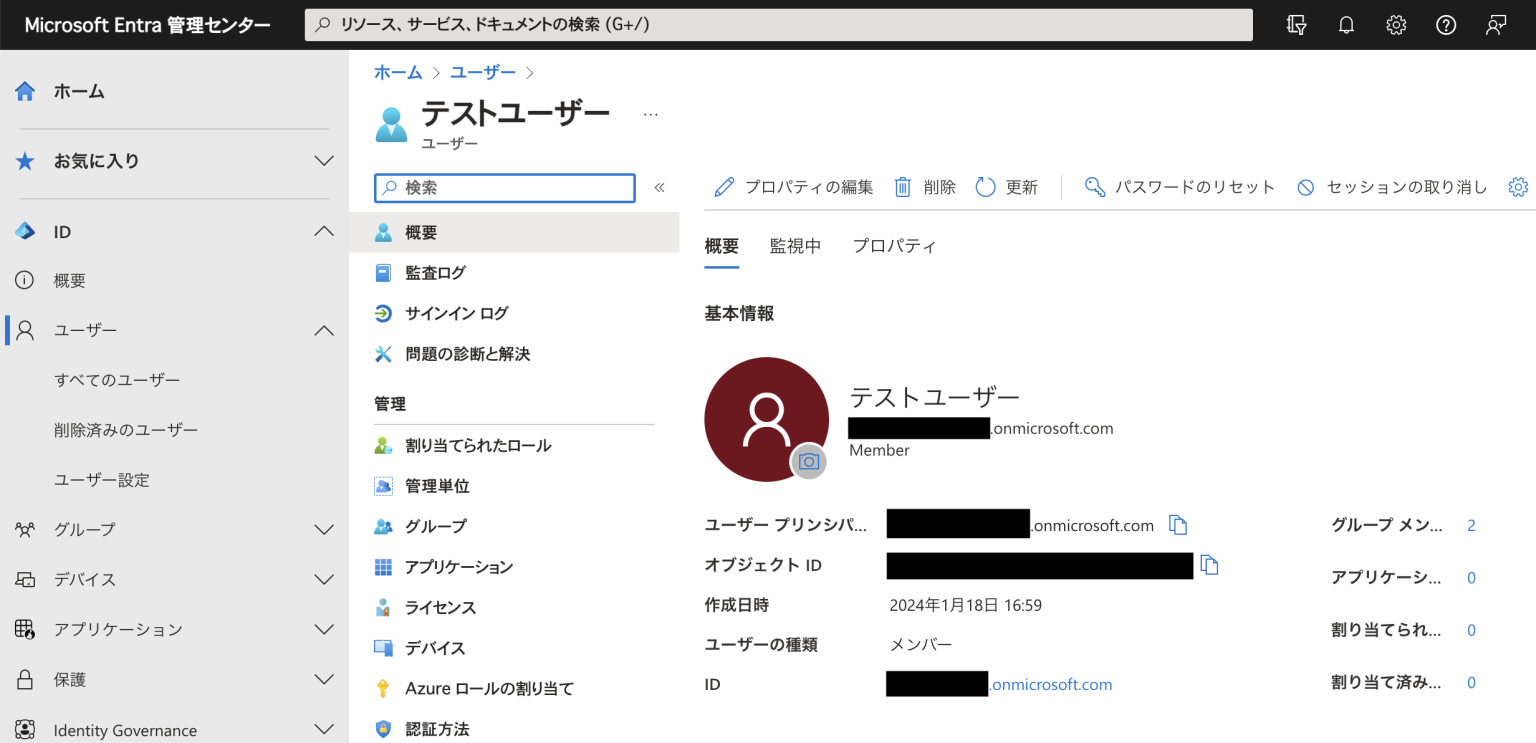This screenshot has height=743, width=1536.
Task: Copy the オブジェクト ID value
Action: point(1210,565)
